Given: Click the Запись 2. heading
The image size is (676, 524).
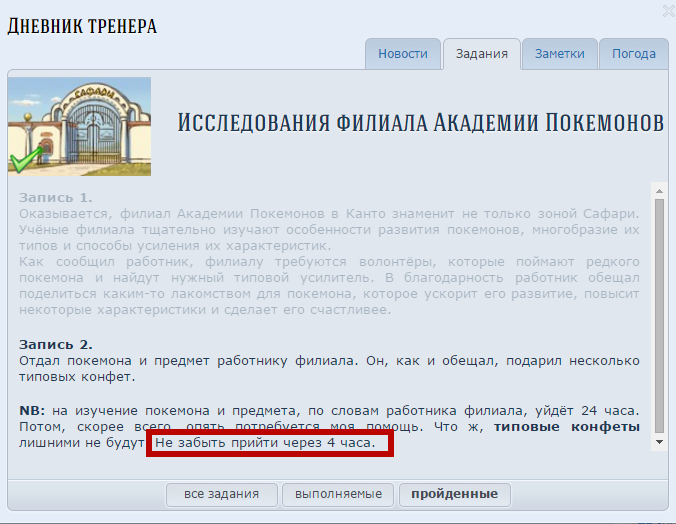Looking at the screenshot, I should 56,345.
